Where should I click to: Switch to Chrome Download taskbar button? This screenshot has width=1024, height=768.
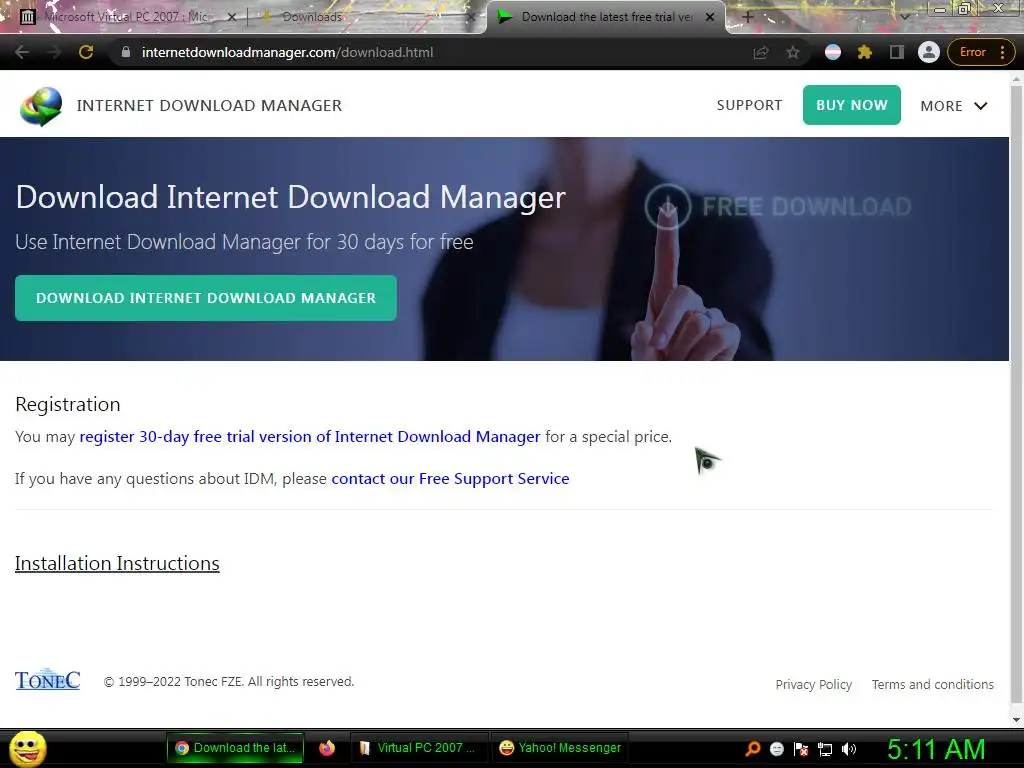(x=235, y=748)
